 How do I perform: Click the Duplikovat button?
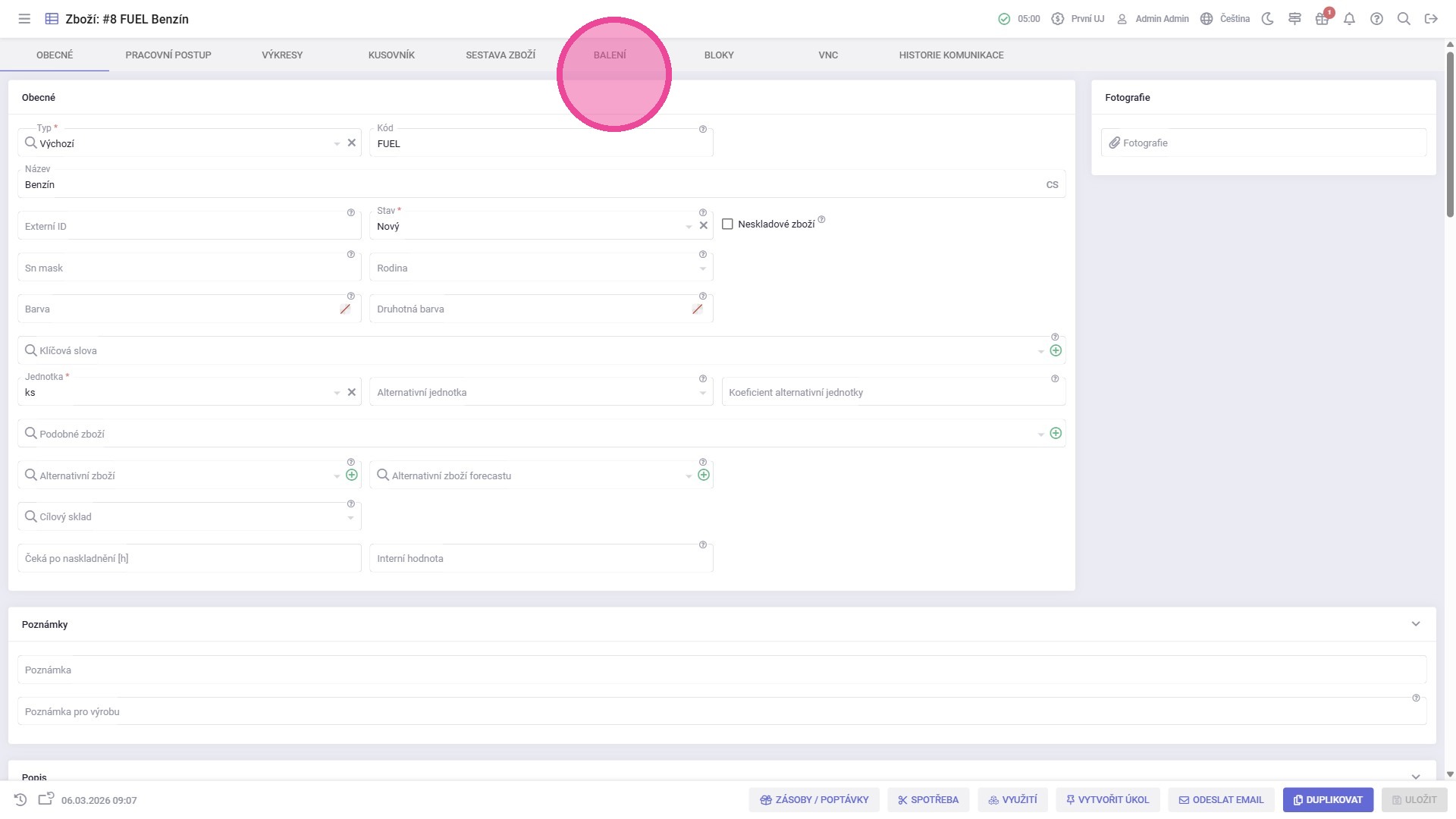coord(1327,799)
